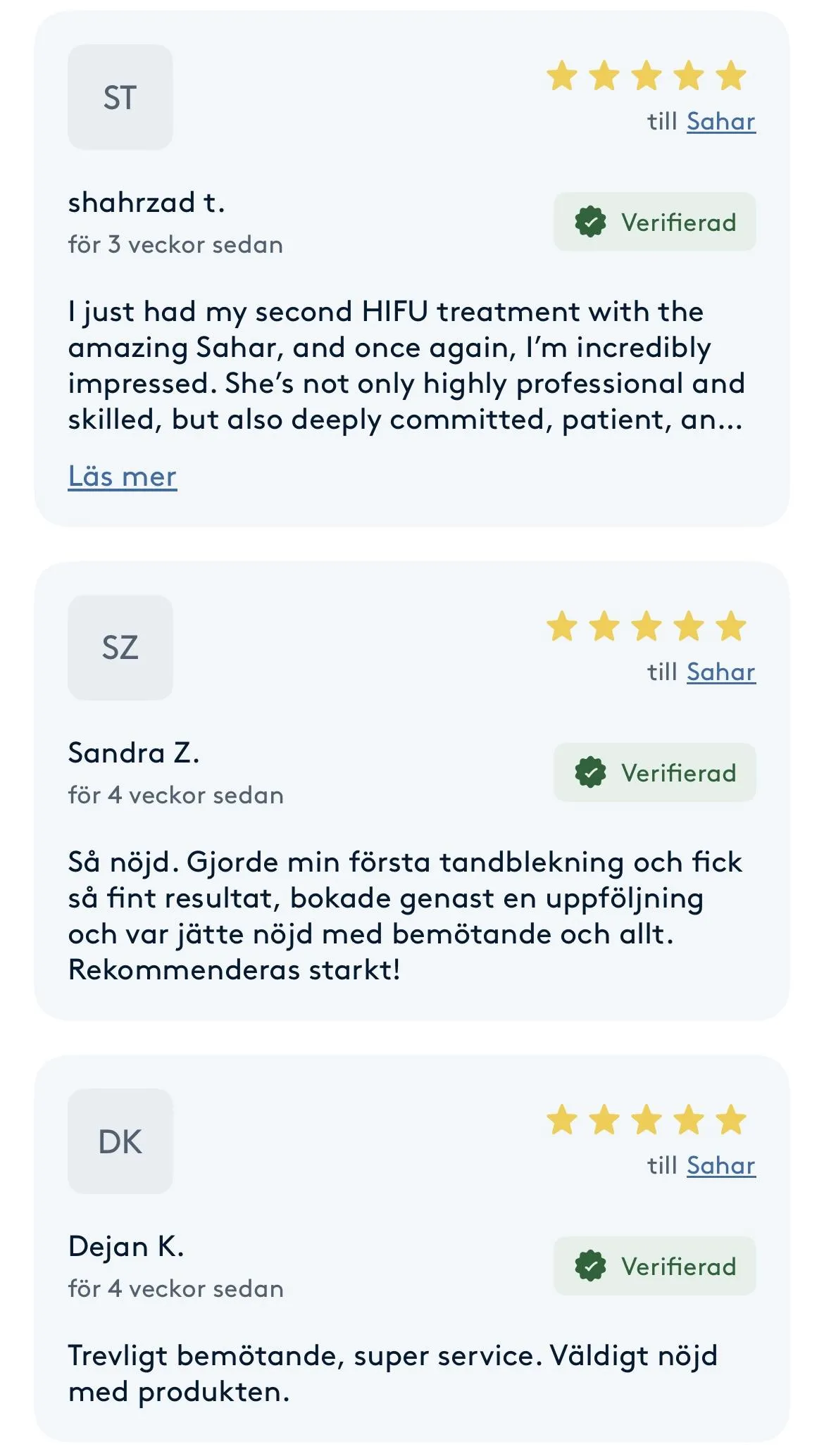The image size is (824, 1456).
Task: Click verified checkmark icon on Dejan's review
Action: click(x=590, y=1267)
